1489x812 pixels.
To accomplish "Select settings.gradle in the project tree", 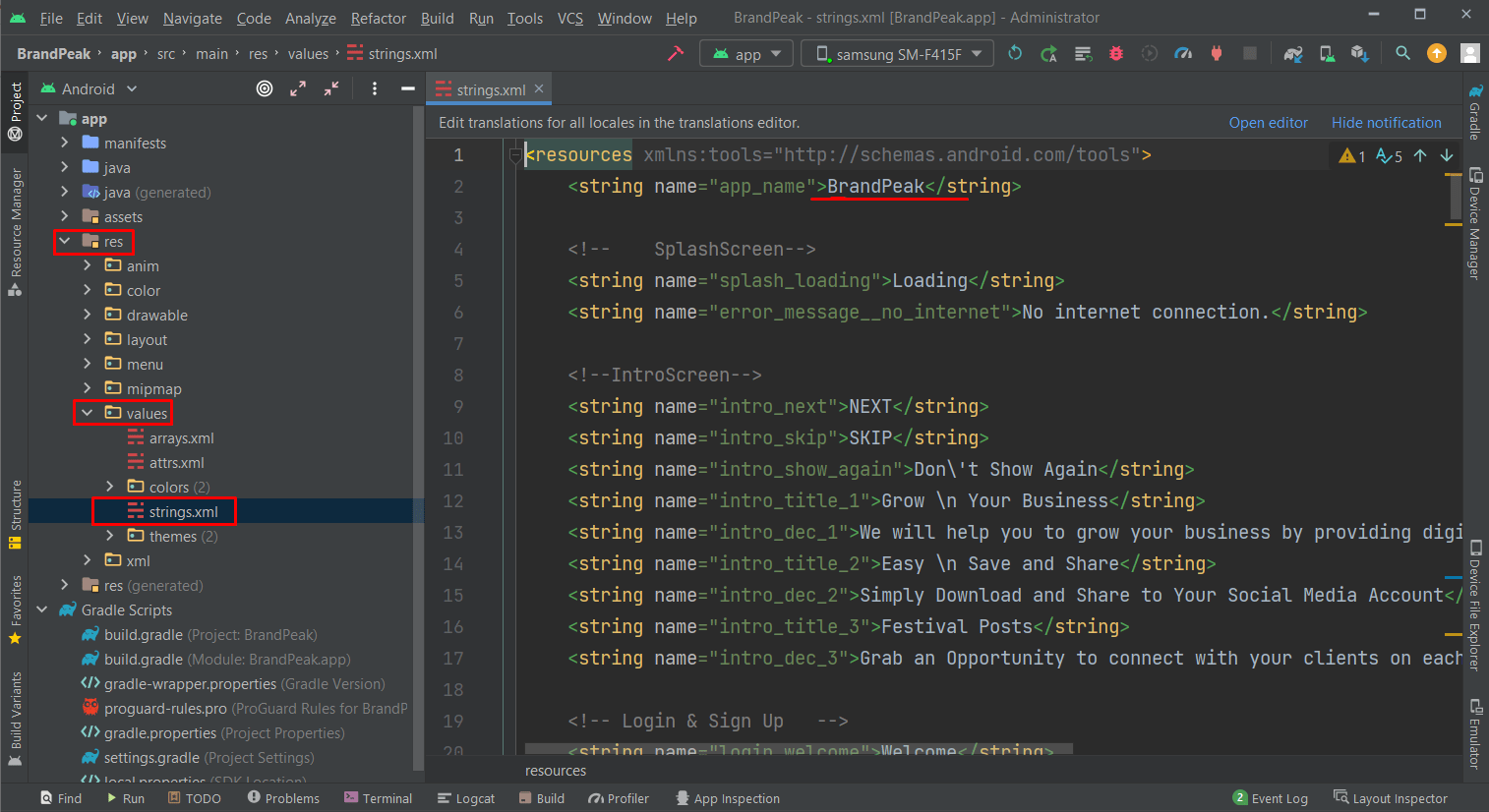I will pos(197,757).
